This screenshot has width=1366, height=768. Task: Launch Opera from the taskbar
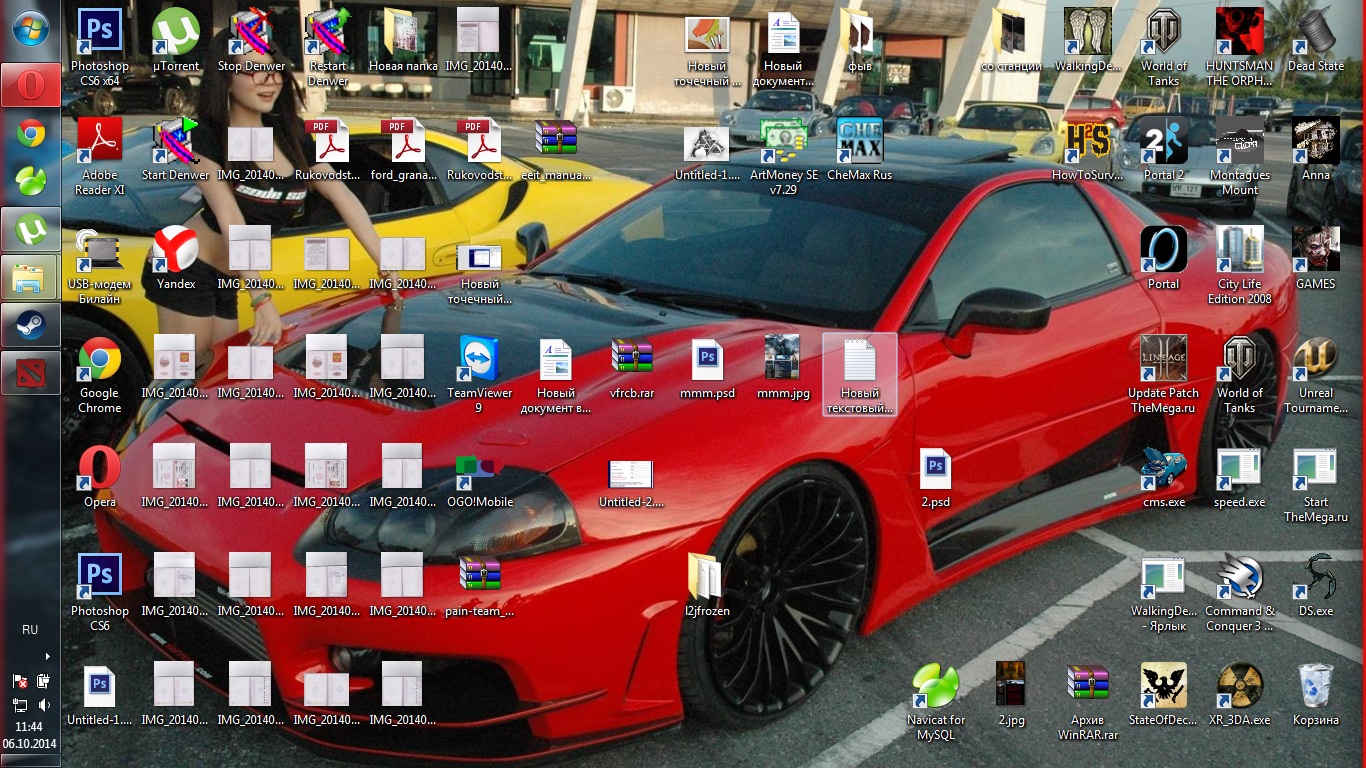point(31,85)
